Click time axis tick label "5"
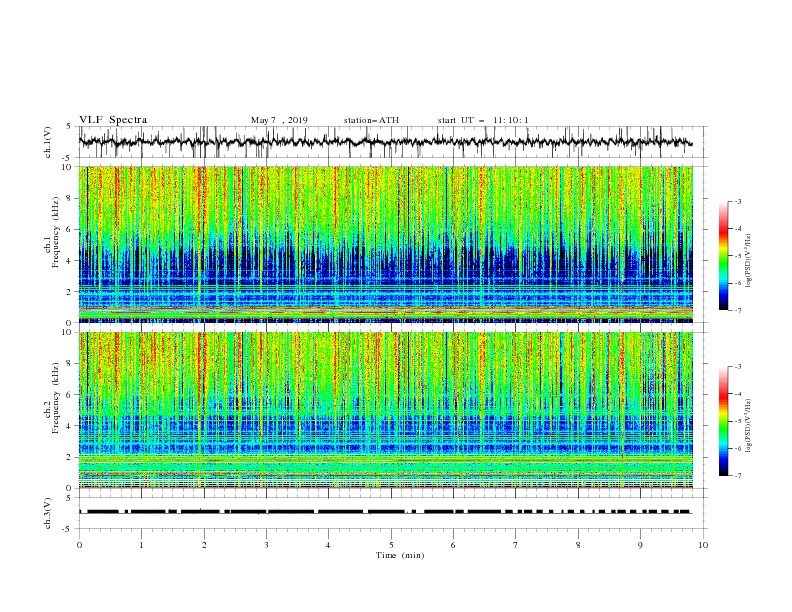792x612 pixels. [391, 545]
